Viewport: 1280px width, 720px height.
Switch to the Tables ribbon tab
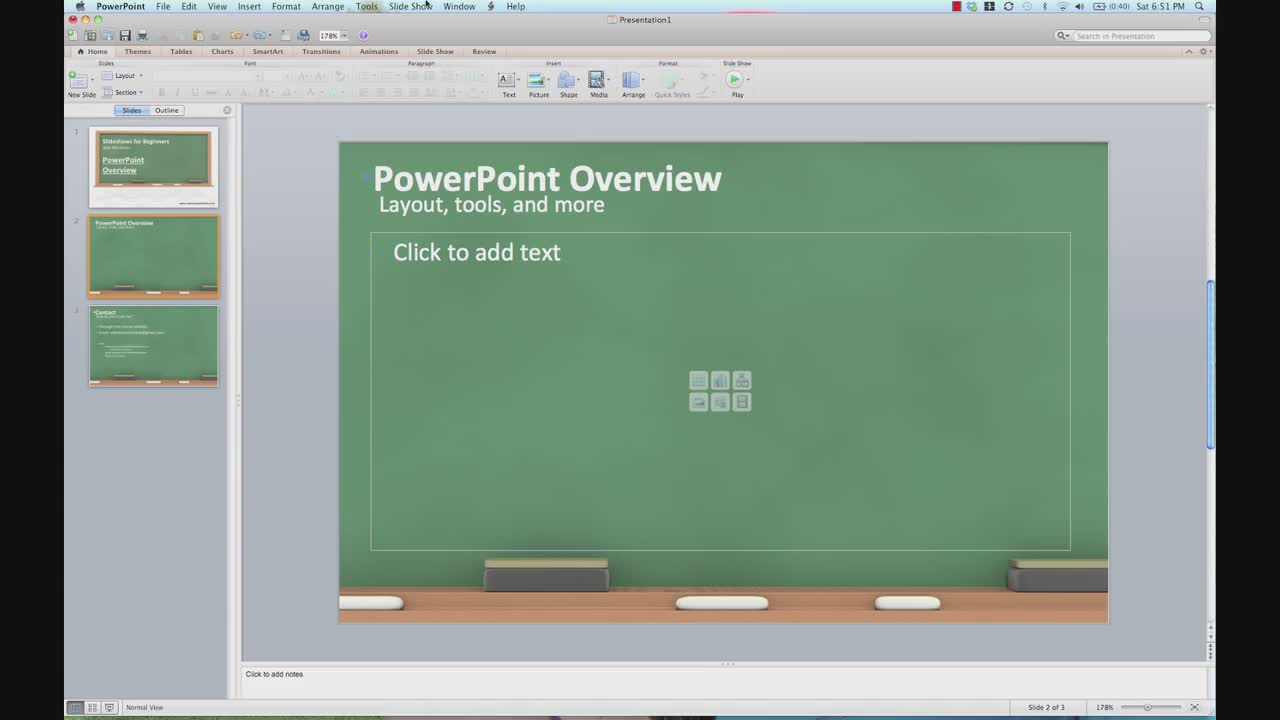pos(181,51)
